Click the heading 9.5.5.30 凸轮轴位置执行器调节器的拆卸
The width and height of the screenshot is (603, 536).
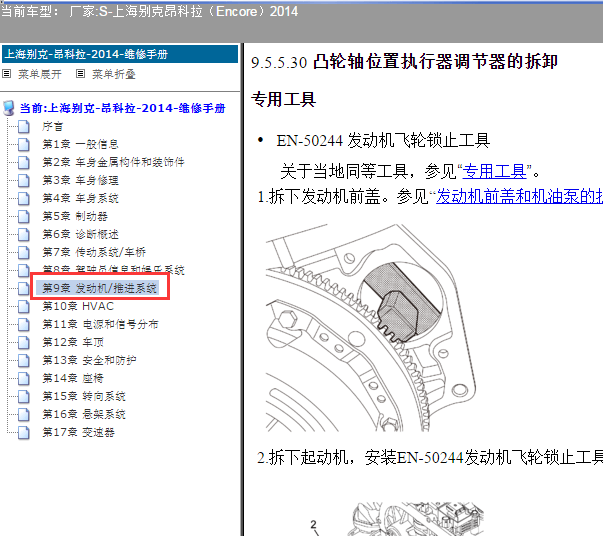pos(404,62)
